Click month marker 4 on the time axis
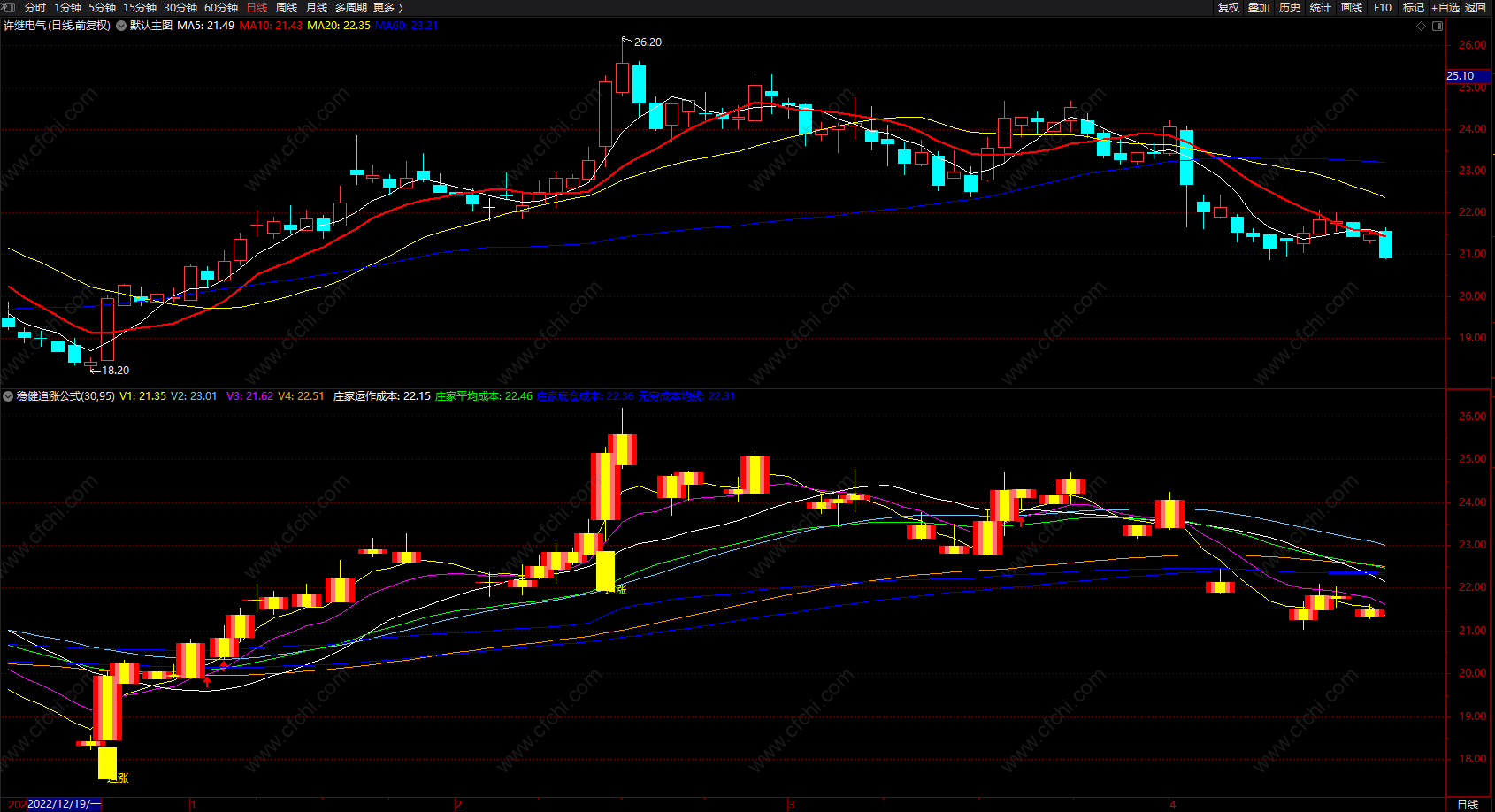Screen dimensions: 1495x812 tap(1172, 805)
